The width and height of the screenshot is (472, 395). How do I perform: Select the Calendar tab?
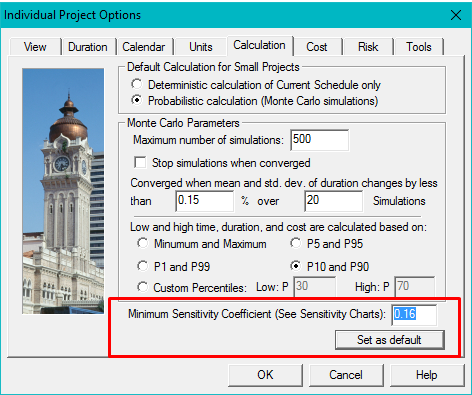144,47
